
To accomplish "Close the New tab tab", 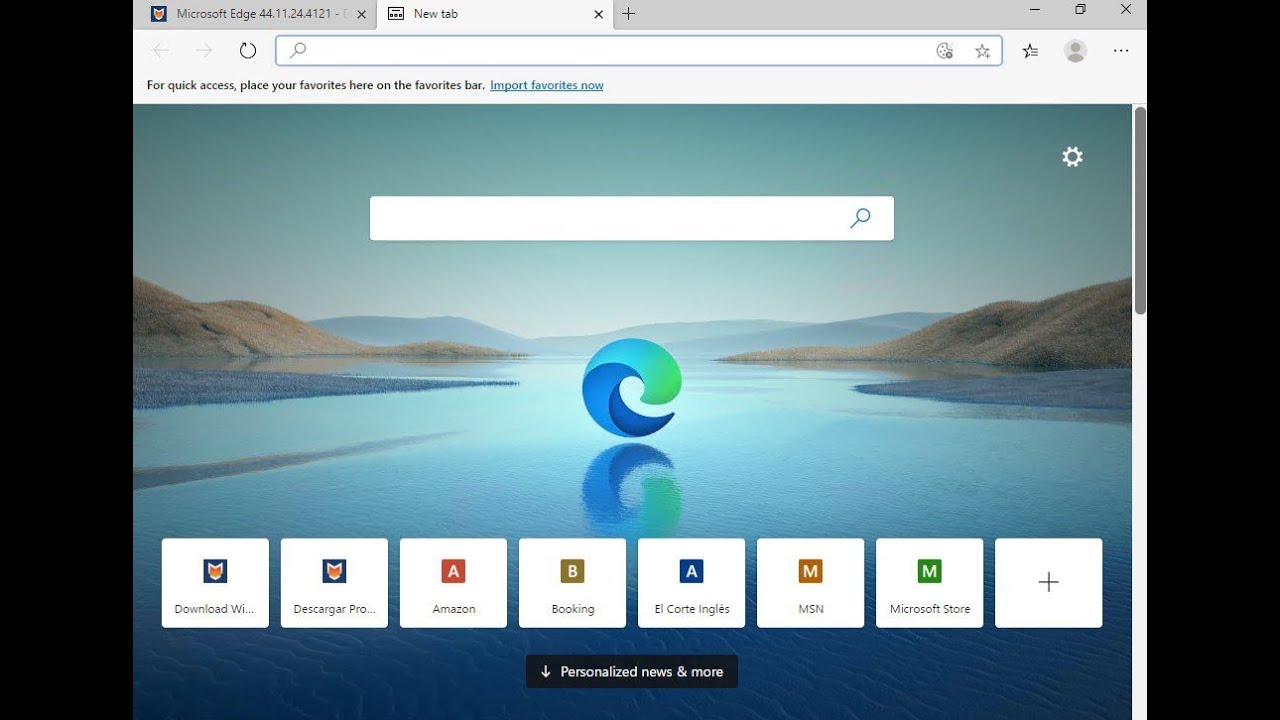I will tap(599, 14).
